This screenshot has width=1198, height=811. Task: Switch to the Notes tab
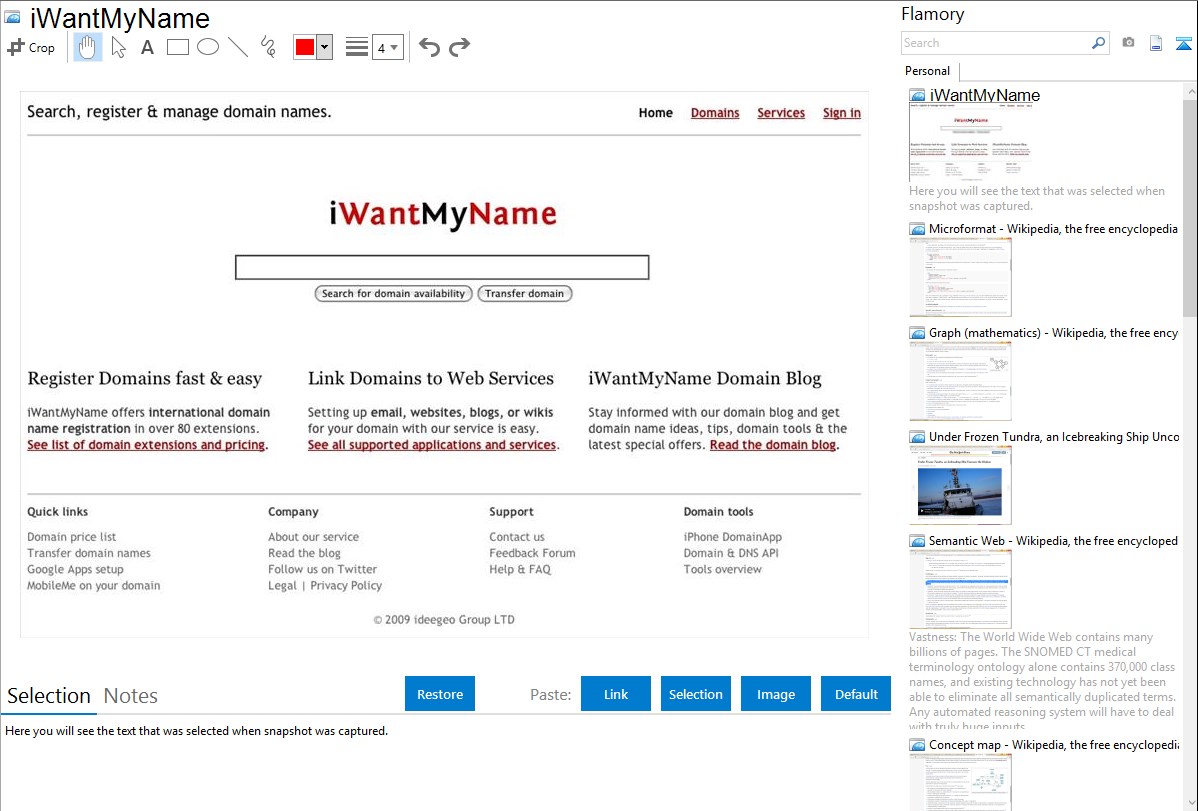[x=131, y=696]
